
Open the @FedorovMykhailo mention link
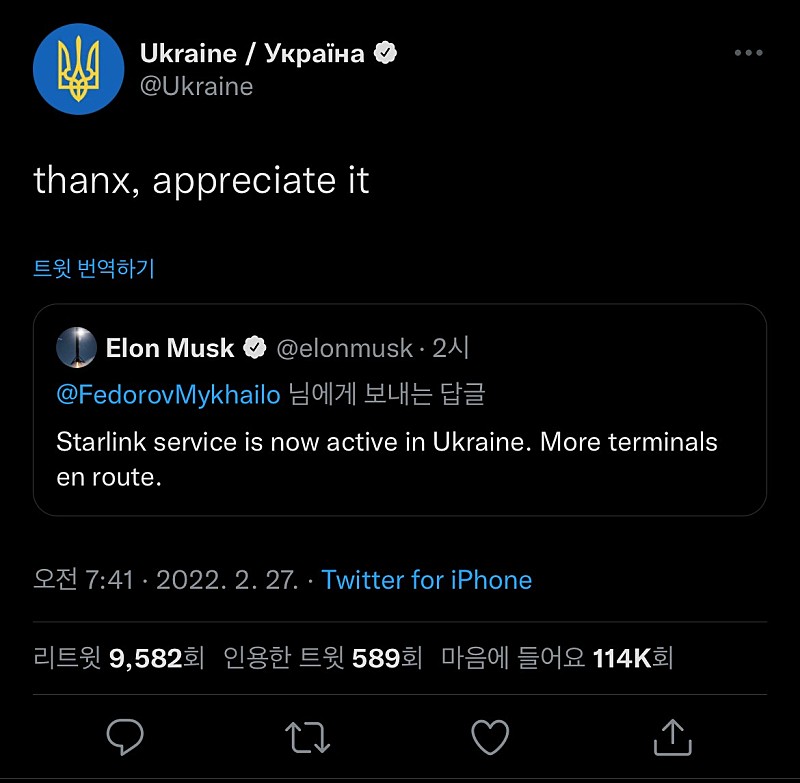(x=168, y=394)
